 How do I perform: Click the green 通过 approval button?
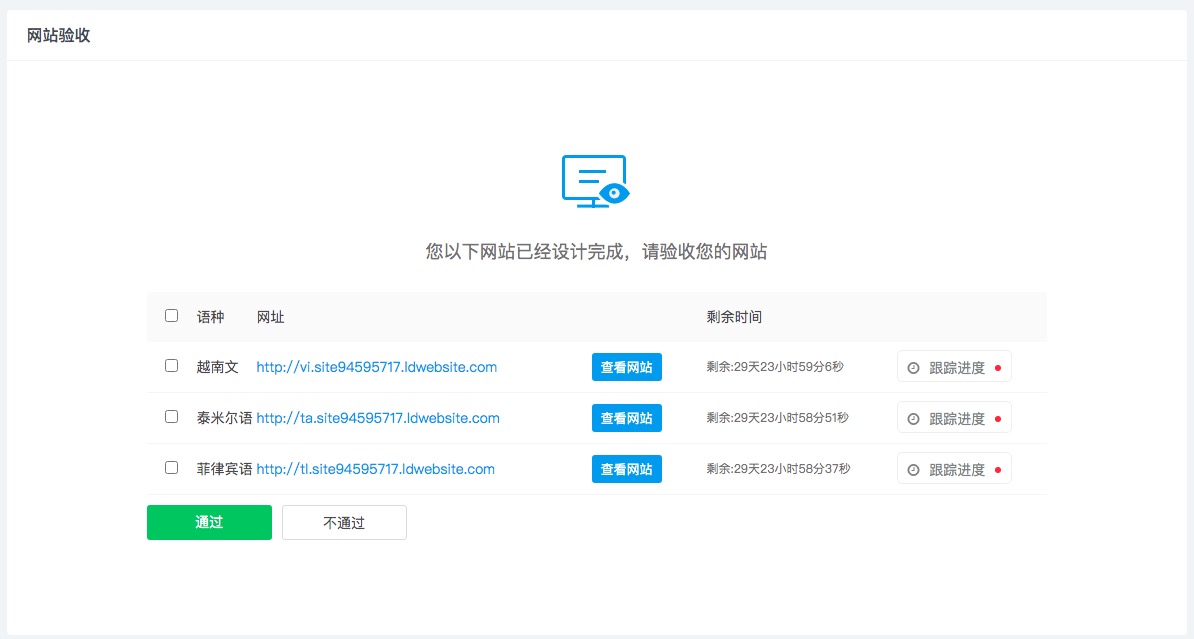tap(209, 522)
